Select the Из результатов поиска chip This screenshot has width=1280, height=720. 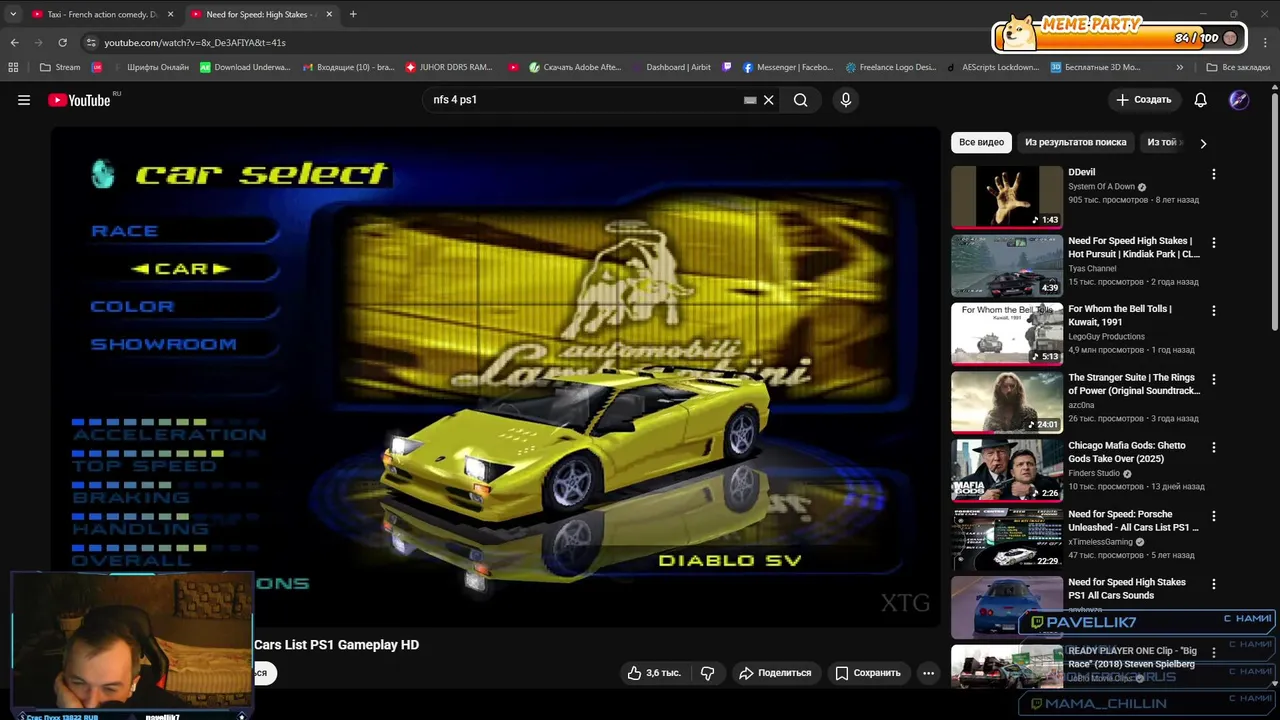[x=1075, y=142]
